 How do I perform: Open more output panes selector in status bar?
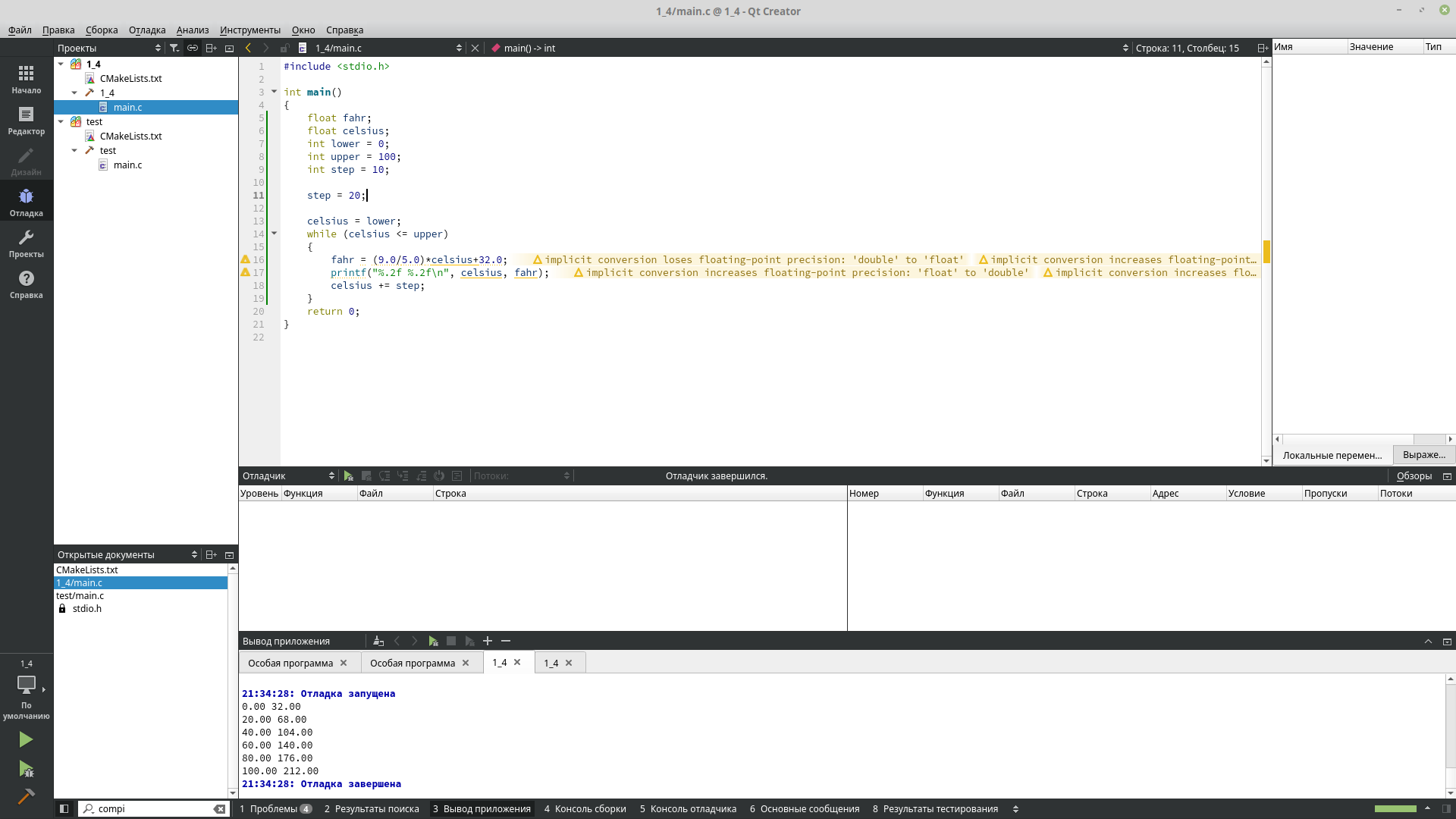coord(1015,808)
